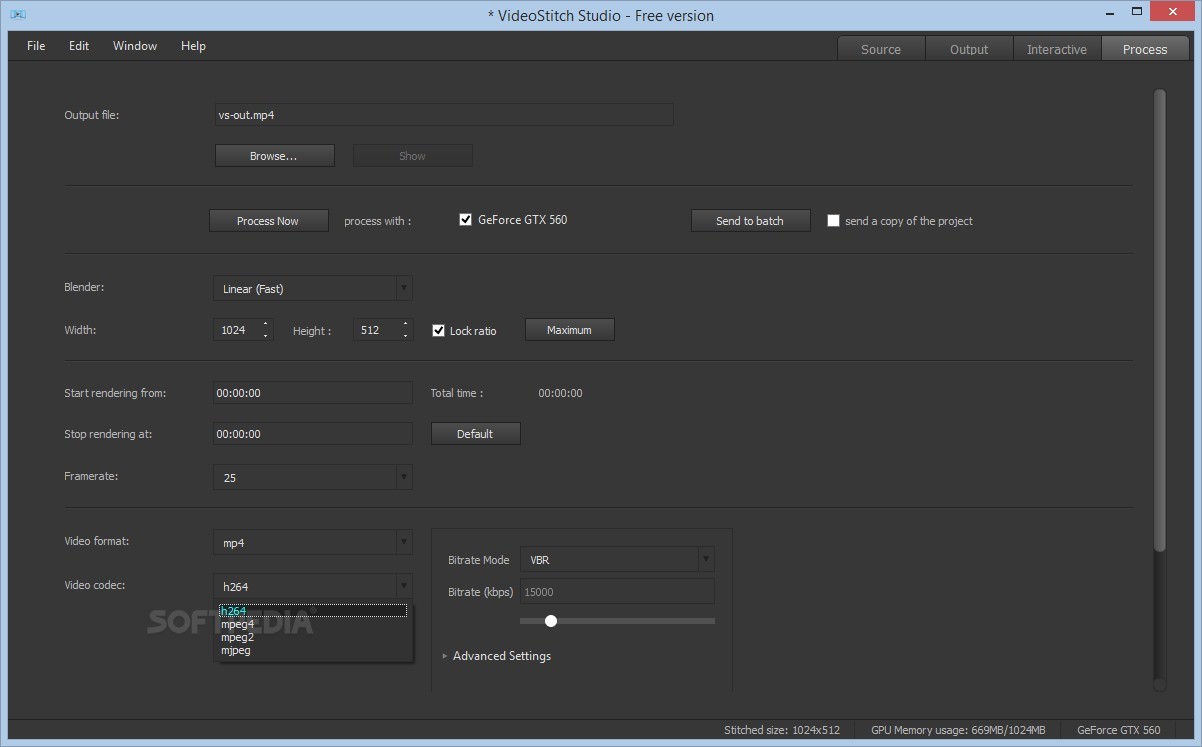
Task: Click the Total time value 00:00:00
Action: [x=560, y=393]
